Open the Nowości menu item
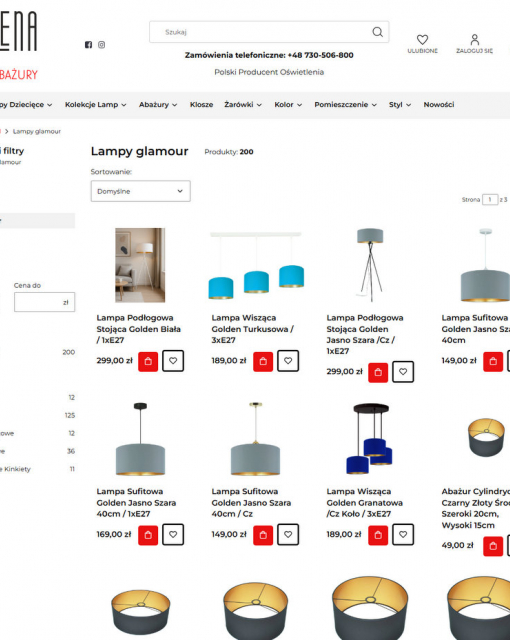Image resolution: width=510 pixels, height=640 pixels. coord(439,105)
